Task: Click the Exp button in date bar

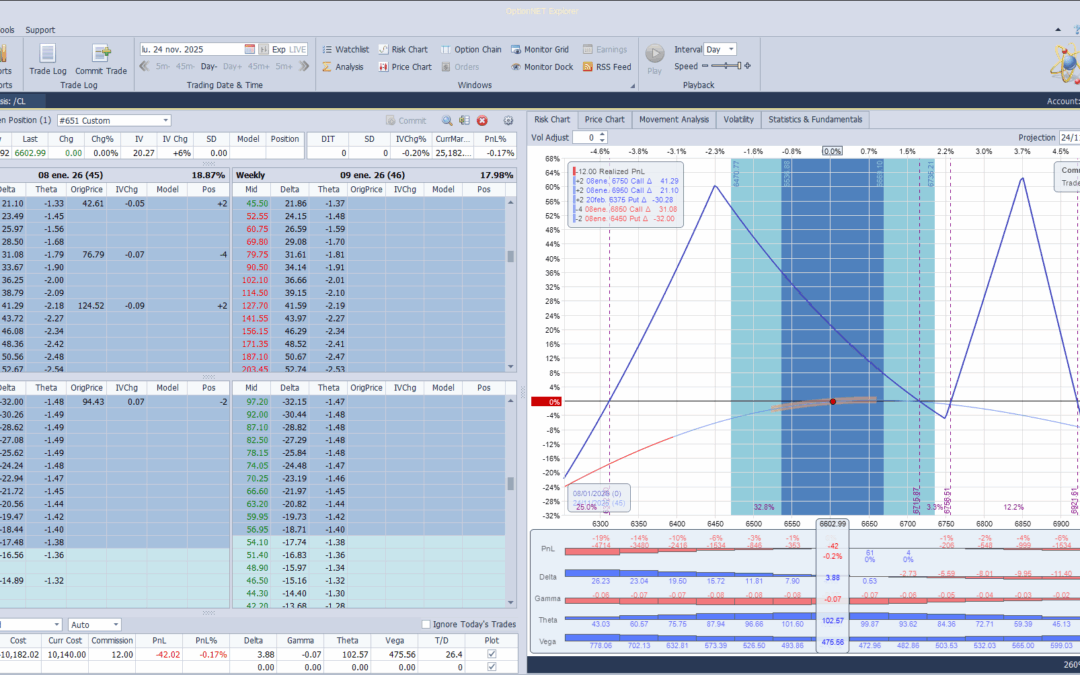Action: pos(278,50)
